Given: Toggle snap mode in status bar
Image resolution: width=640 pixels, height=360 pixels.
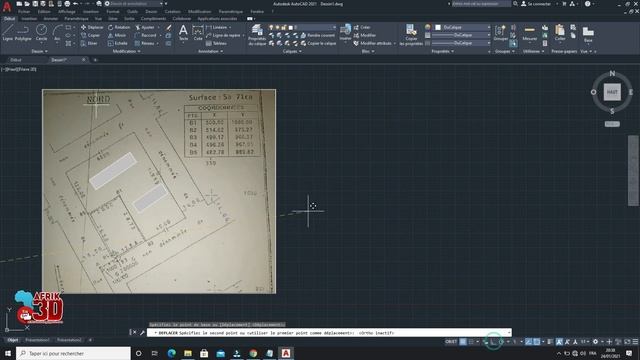Looking at the screenshot, I should point(471,342).
